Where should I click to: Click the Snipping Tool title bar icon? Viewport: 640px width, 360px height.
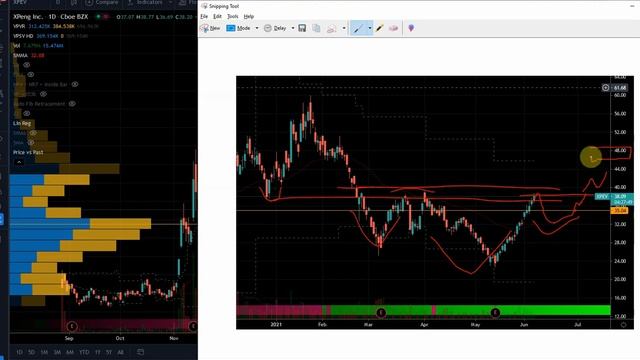pyautogui.click(x=204, y=6)
